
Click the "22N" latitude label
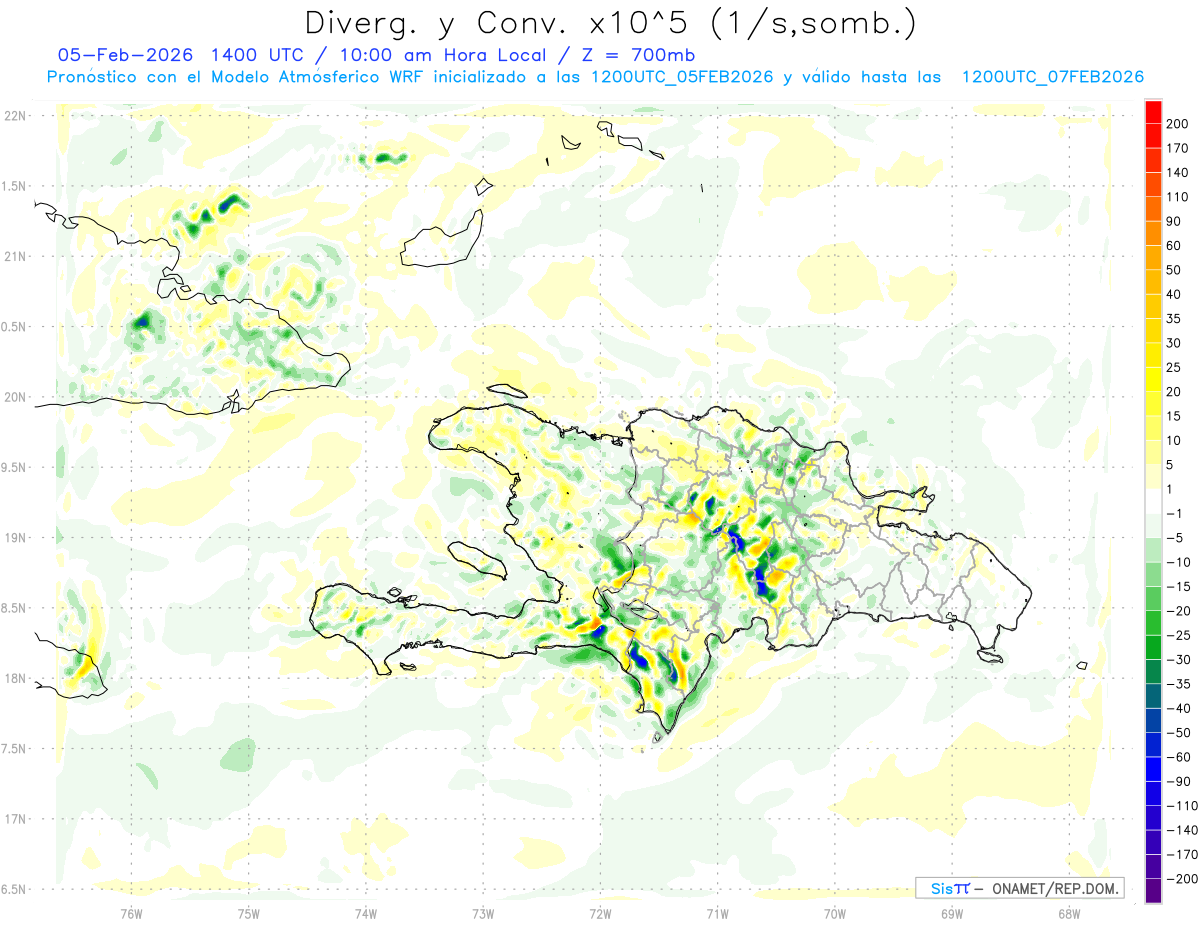(x=14, y=116)
